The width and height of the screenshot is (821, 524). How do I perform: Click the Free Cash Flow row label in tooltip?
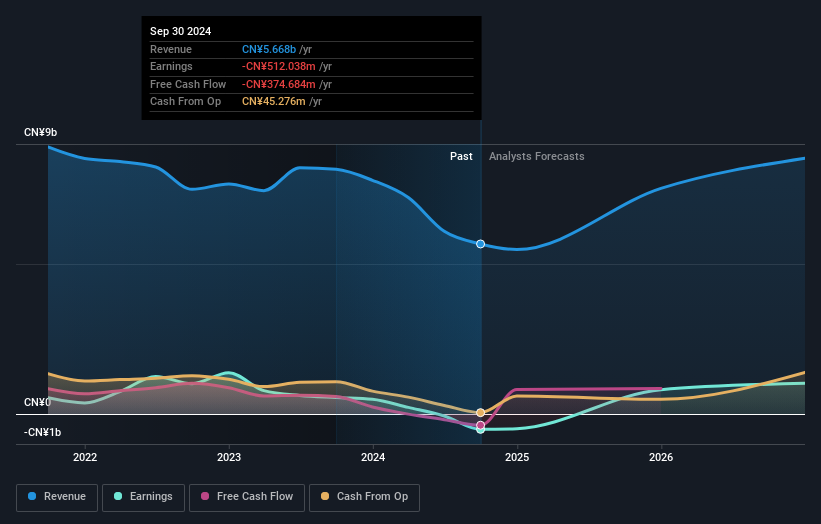coord(188,84)
